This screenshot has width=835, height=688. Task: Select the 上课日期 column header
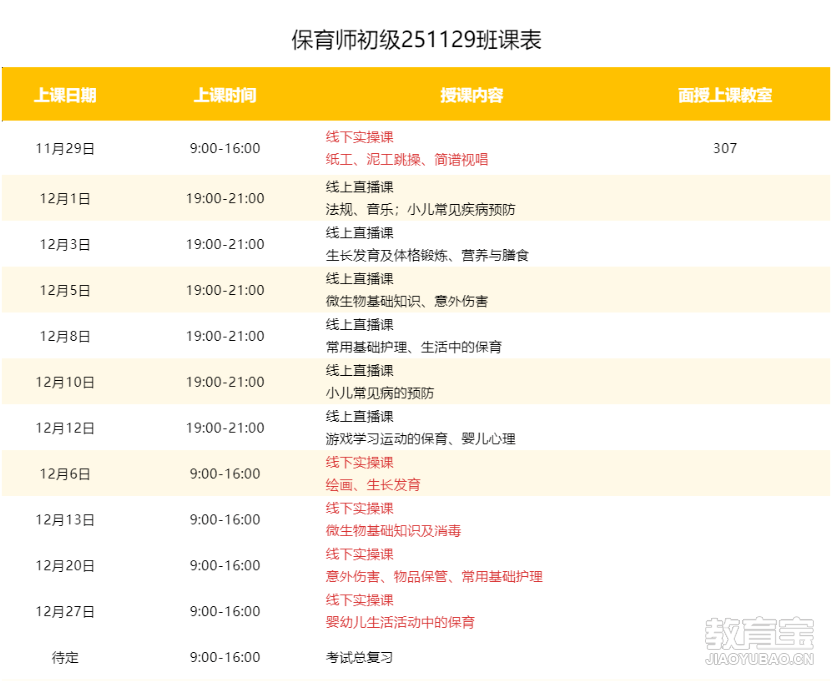tap(65, 95)
